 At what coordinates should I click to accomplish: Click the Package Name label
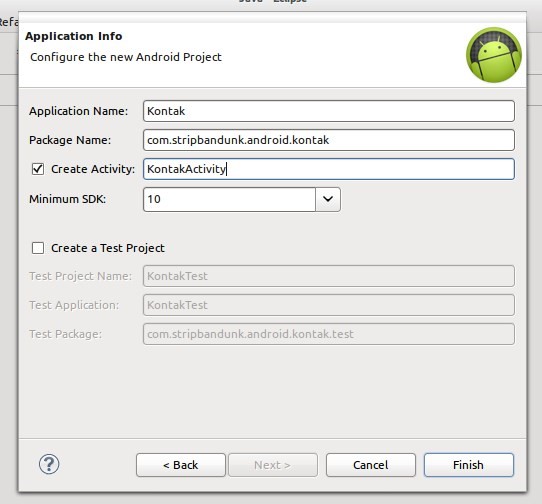[70, 140]
